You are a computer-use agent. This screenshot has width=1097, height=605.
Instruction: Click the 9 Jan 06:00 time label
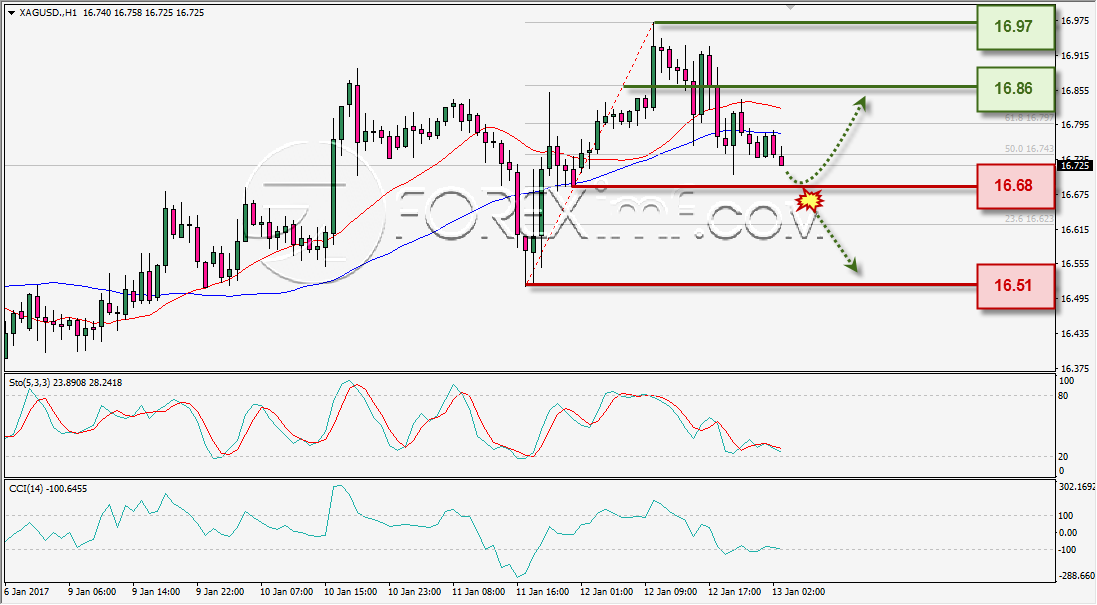click(x=92, y=592)
